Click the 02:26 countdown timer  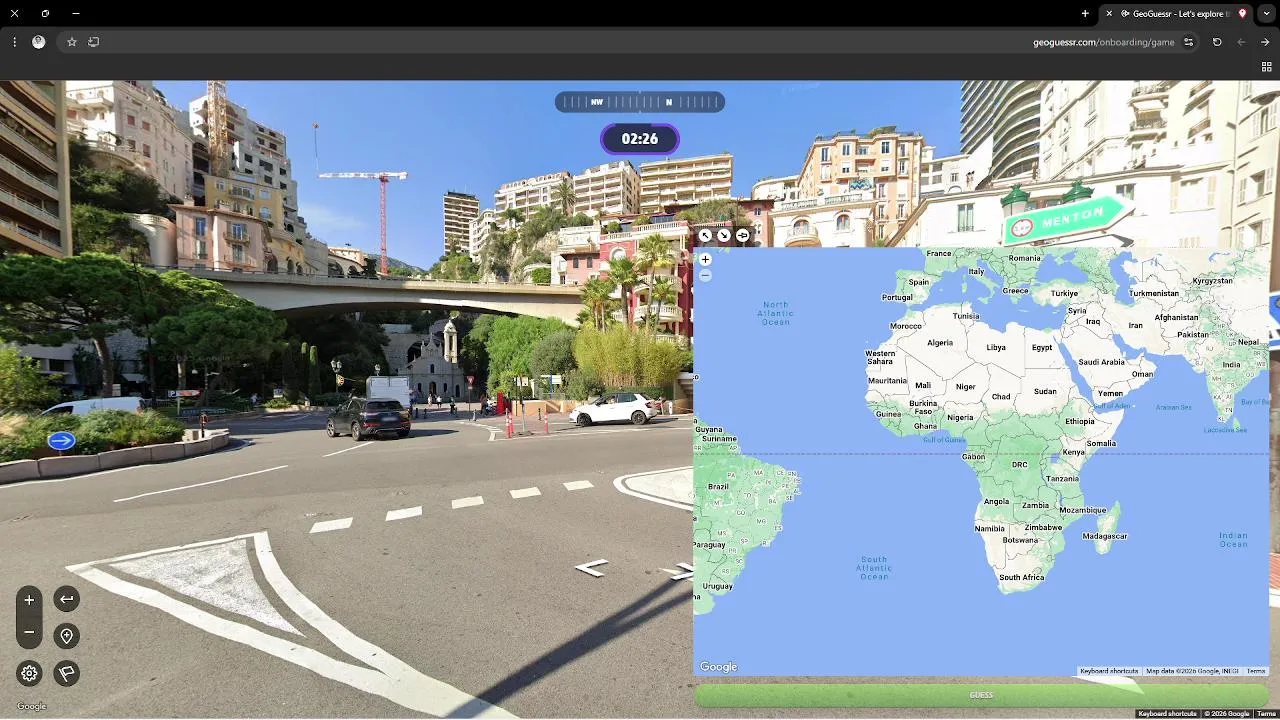tap(640, 139)
